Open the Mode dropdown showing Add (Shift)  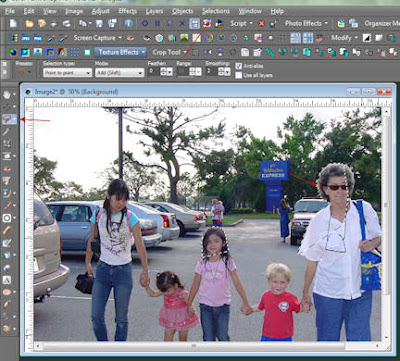coord(120,73)
